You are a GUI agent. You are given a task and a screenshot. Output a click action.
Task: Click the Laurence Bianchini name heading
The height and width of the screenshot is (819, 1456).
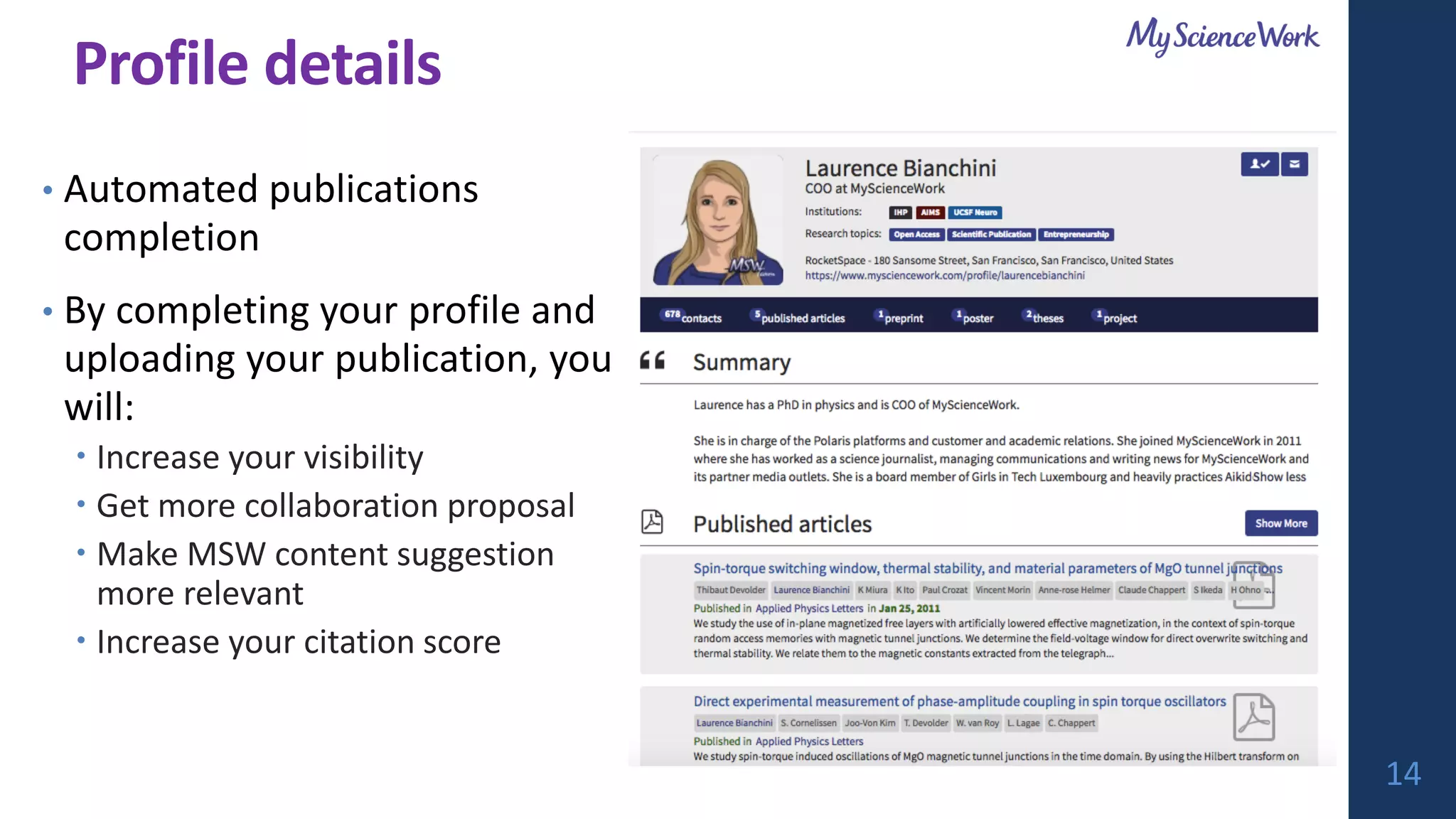point(901,168)
